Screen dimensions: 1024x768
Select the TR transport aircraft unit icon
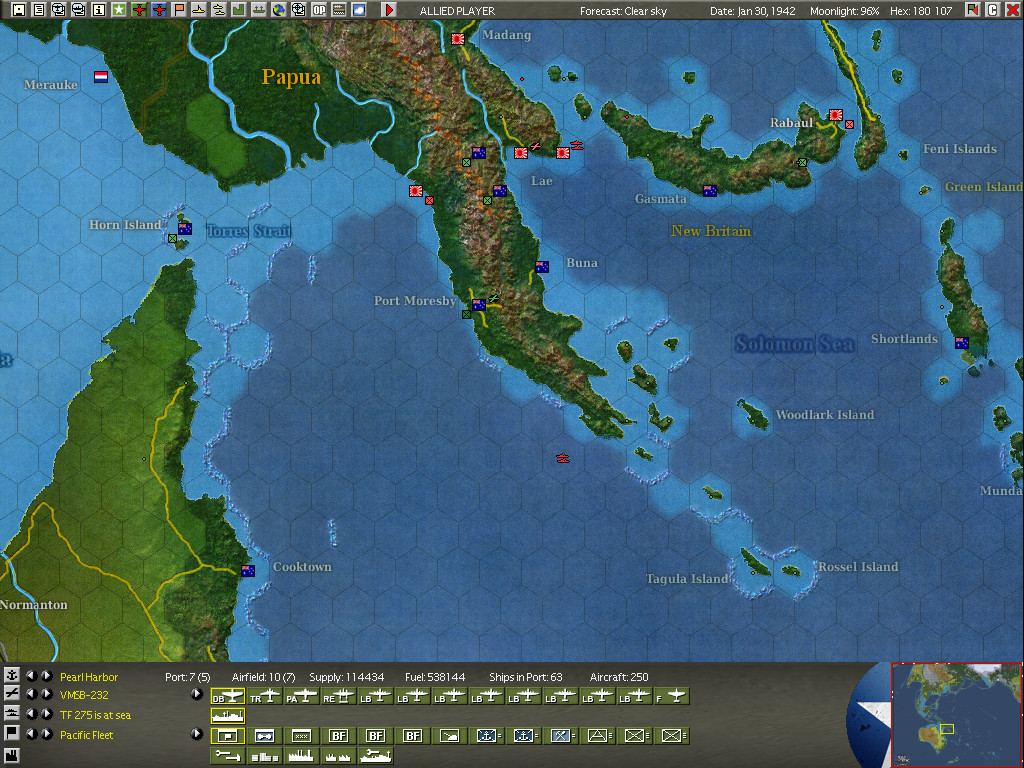click(x=265, y=696)
